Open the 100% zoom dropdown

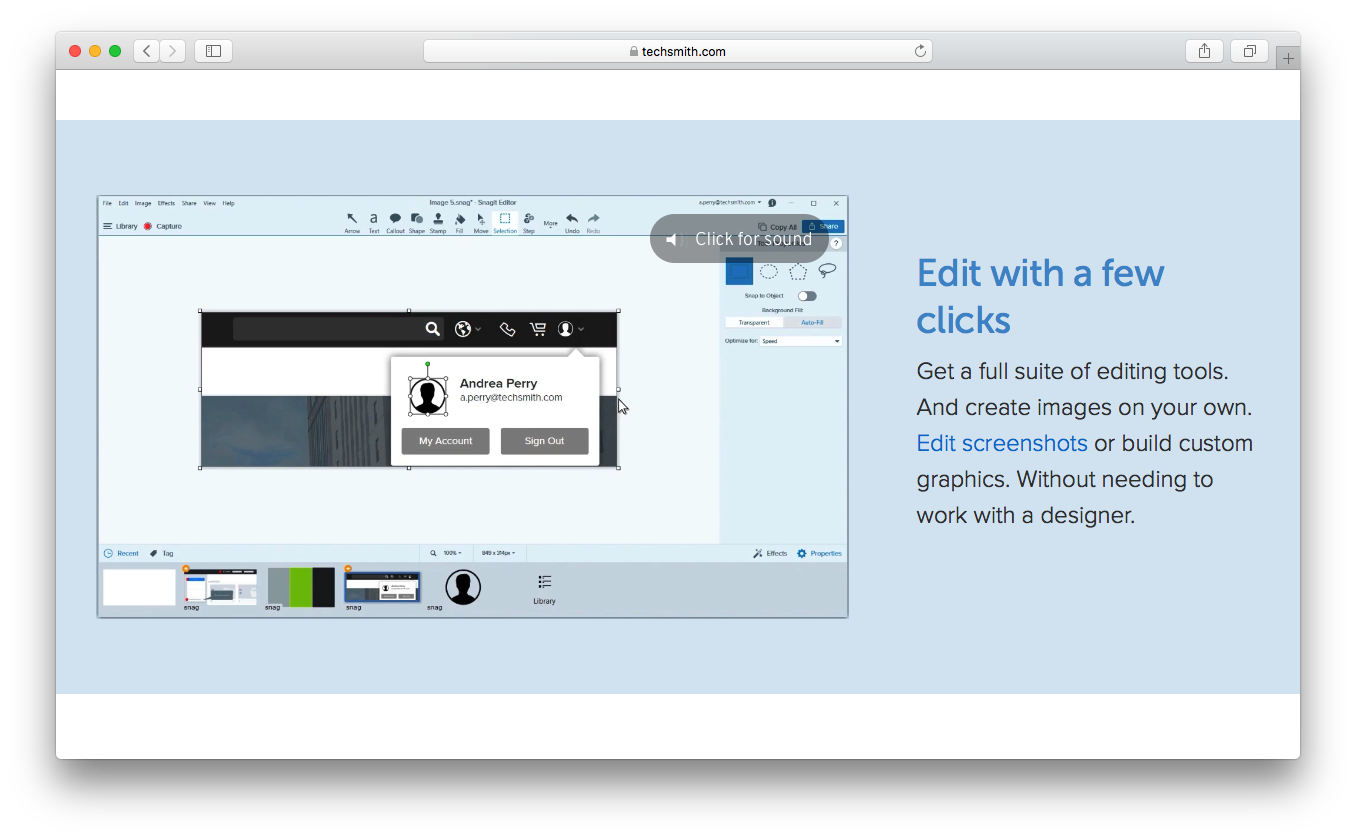[x=452, y=553]
